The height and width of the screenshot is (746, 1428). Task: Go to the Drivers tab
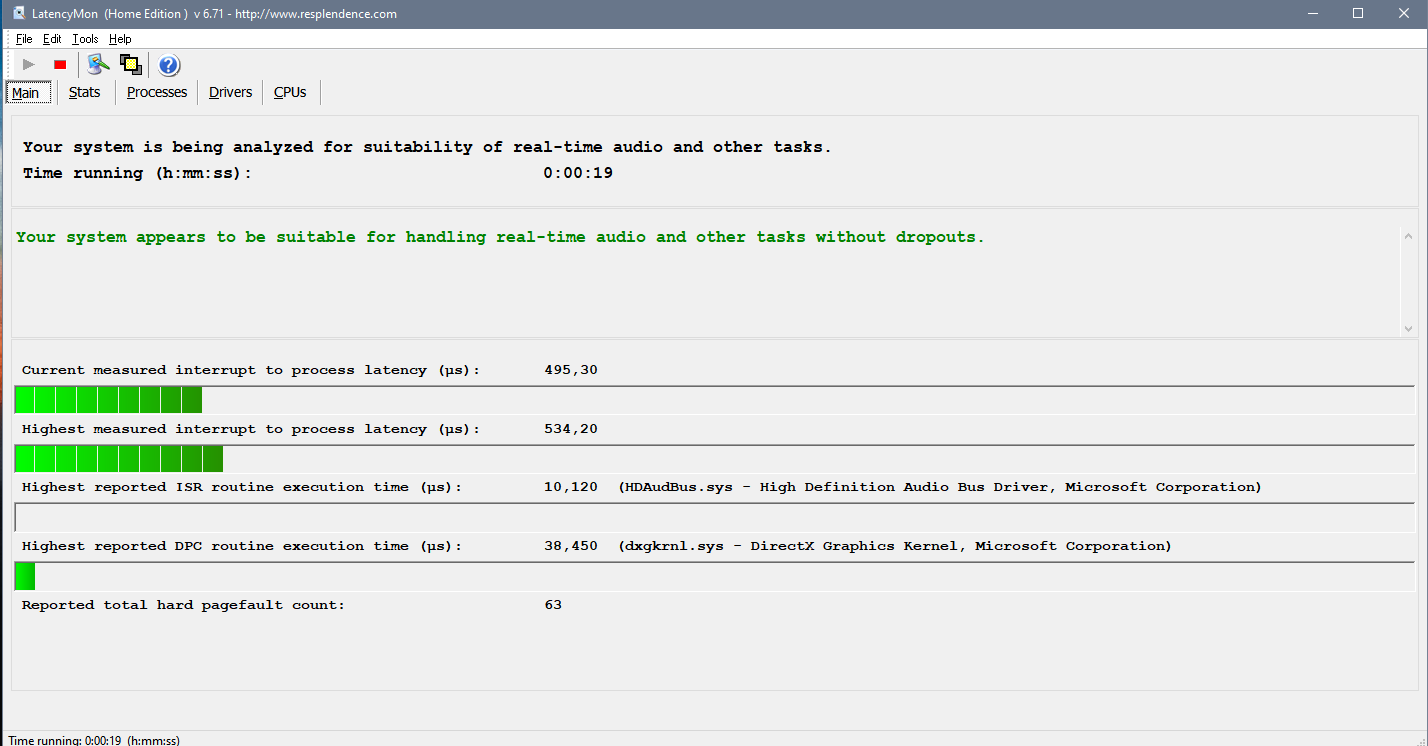(x=230, y=92)
